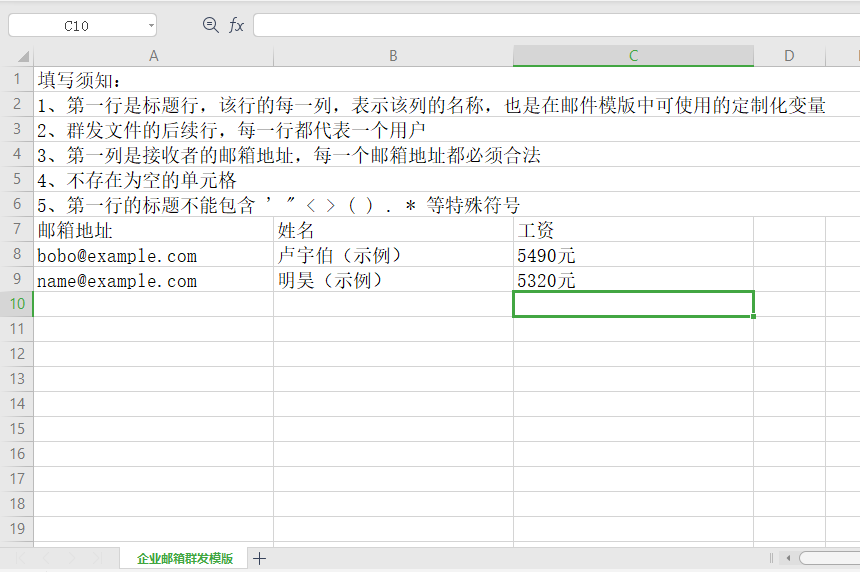Select column B header
This screenshot has width=860, height=572.
pyautogui.click(x=393, y=56)
